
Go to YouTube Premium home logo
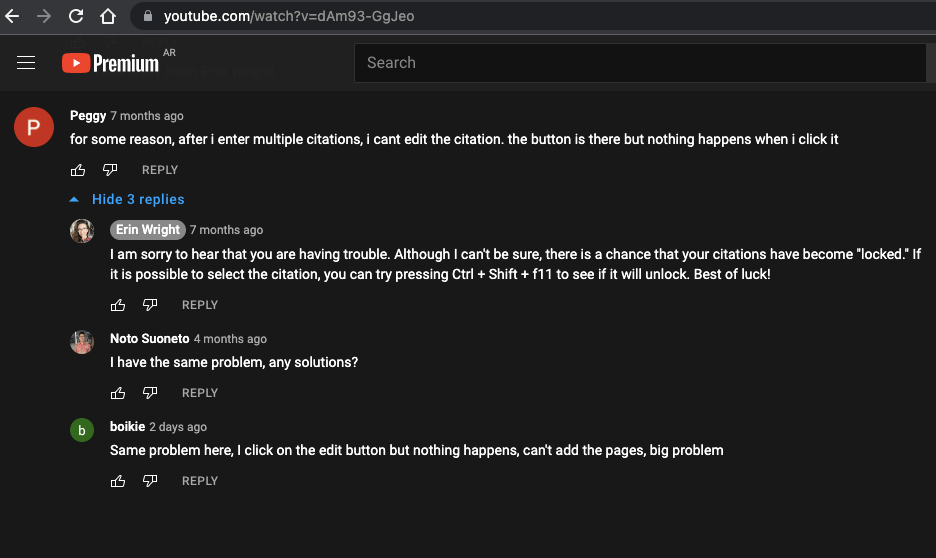110,63
